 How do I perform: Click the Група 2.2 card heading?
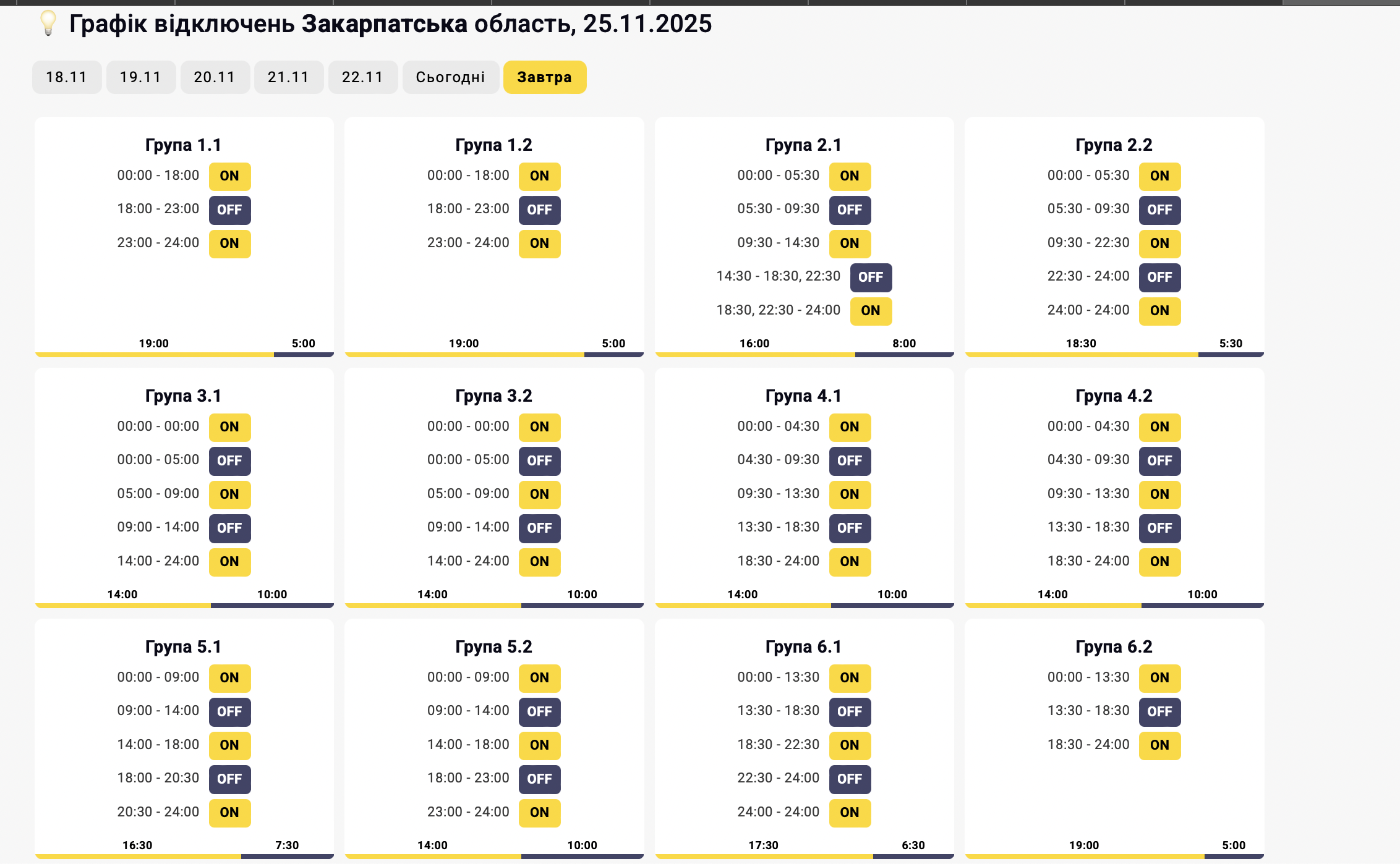click(x=1114, y=145)
